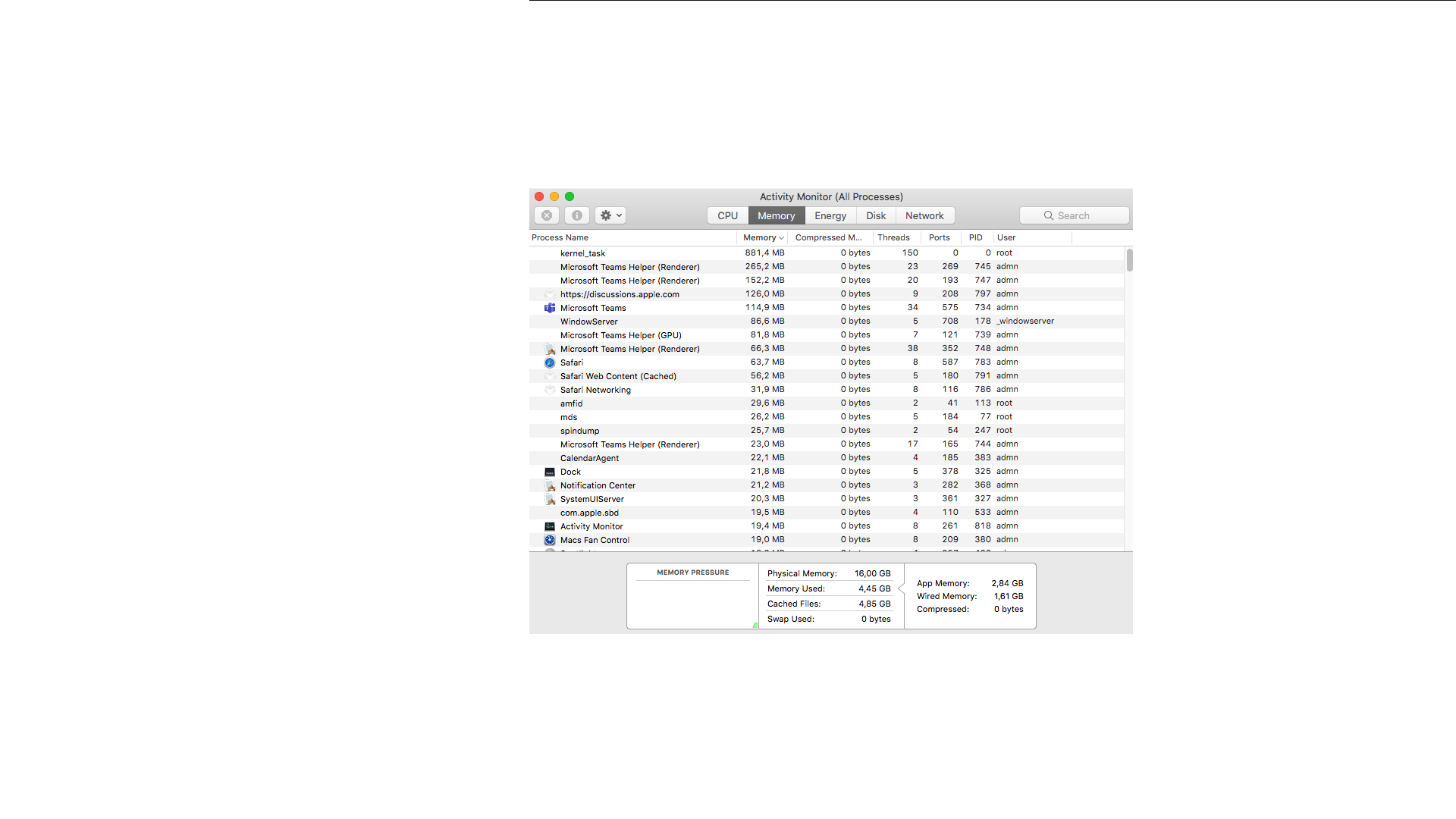Viewport: 1456px width, 819px height.
Task: Click the quit process (X) toolbar button
Action: coord(546,215)
